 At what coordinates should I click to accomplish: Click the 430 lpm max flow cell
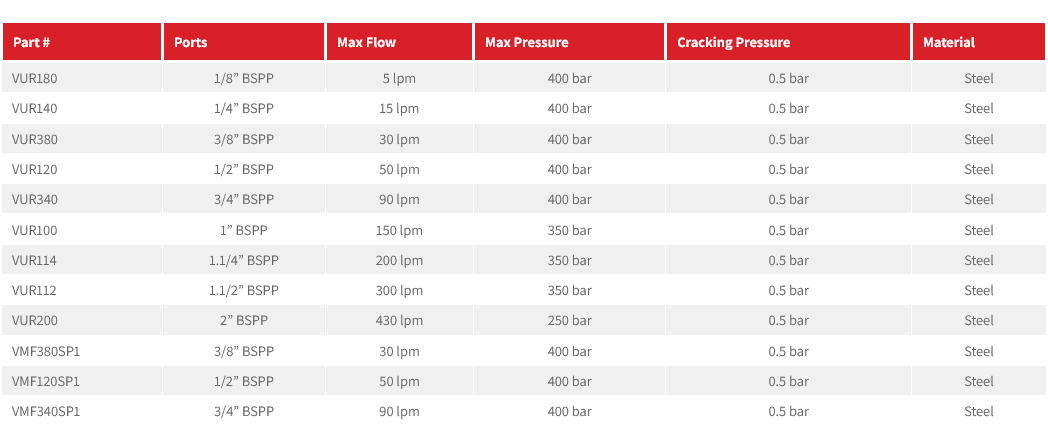point(399,320)
